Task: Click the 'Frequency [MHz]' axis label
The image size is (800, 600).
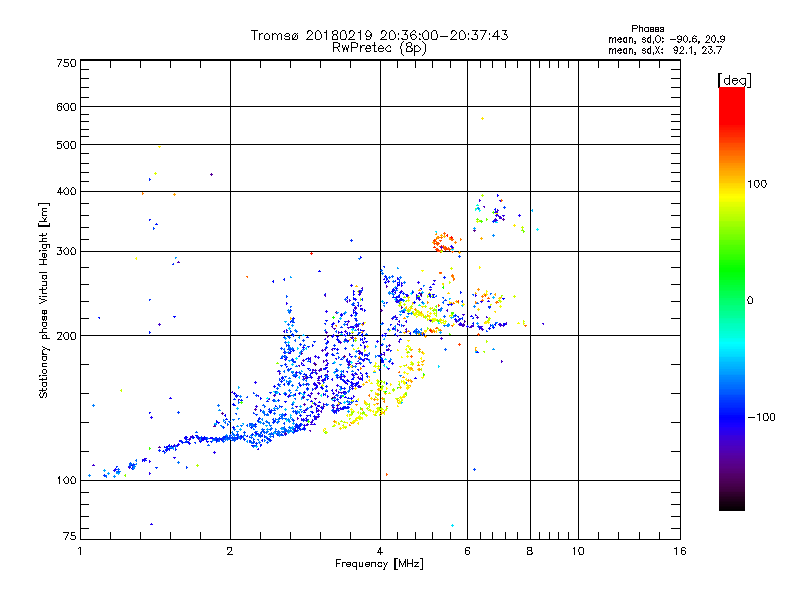Action: point(379,564)
